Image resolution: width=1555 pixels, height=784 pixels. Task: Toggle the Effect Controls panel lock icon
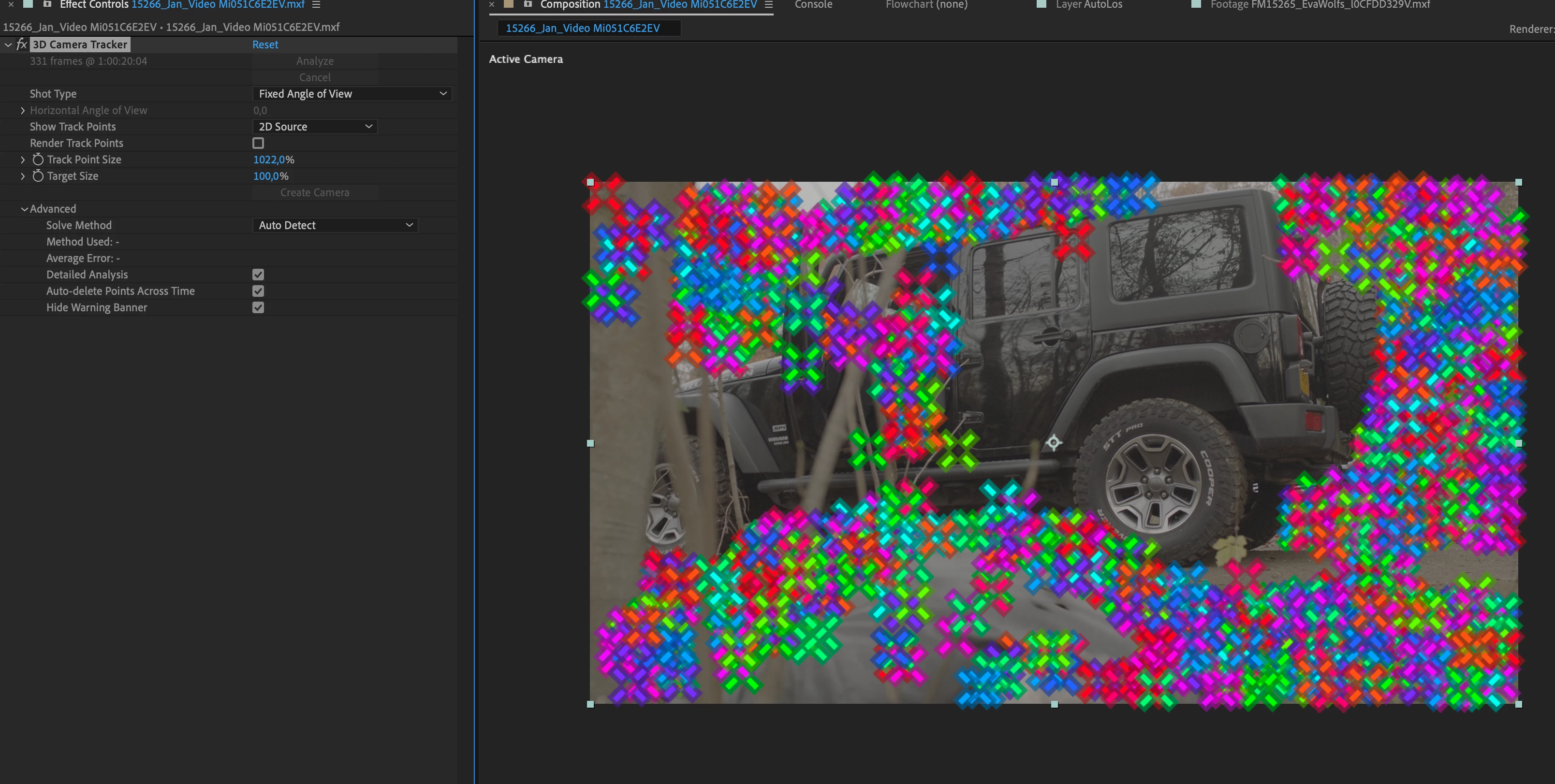[47, 4]
